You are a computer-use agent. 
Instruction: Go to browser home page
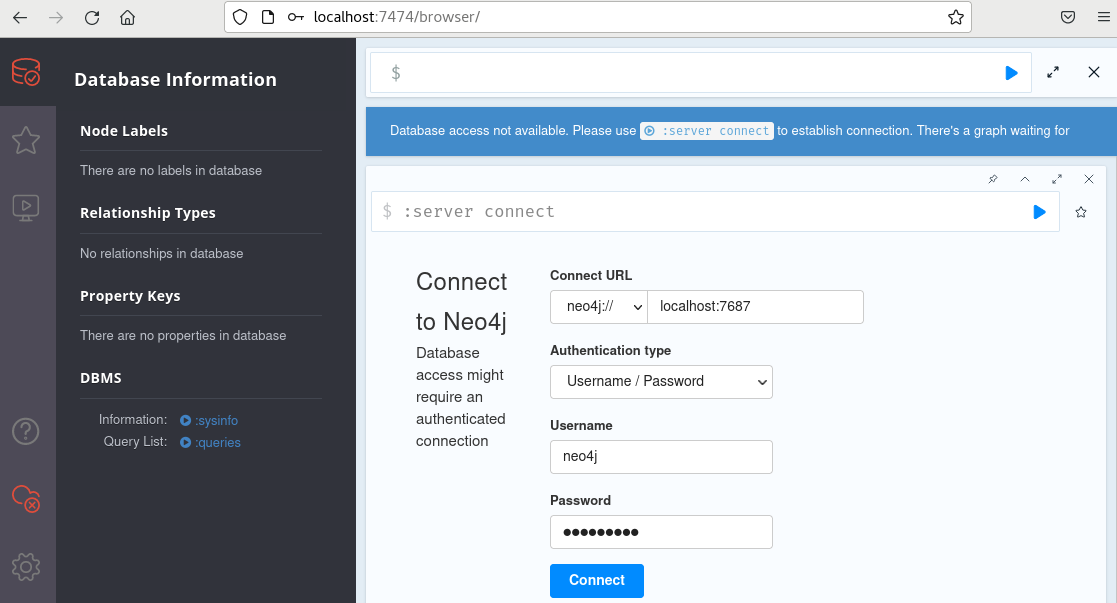(128, 18)
